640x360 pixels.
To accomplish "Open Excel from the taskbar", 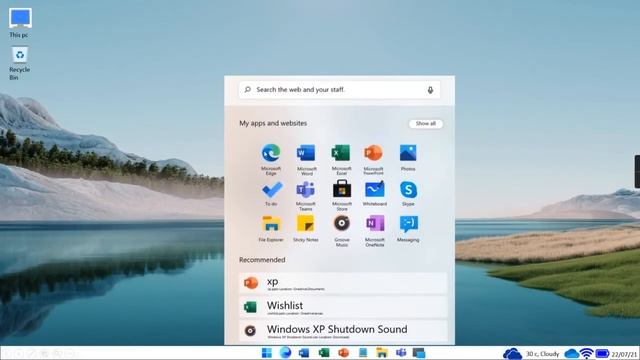I will coord(324,353).
